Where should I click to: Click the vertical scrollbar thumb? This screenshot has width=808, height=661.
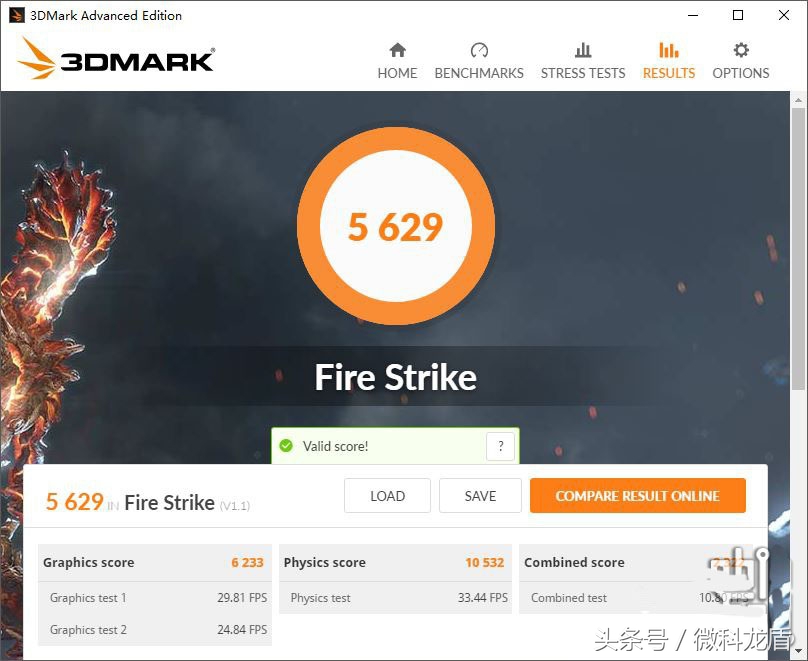point(798,249)
